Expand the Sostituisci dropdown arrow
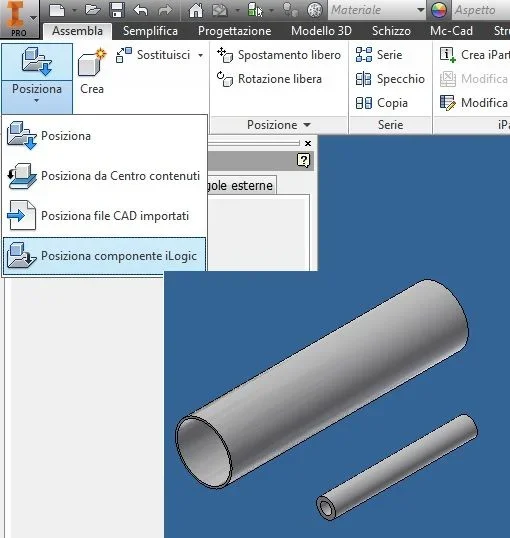 [x=200, y=55]
